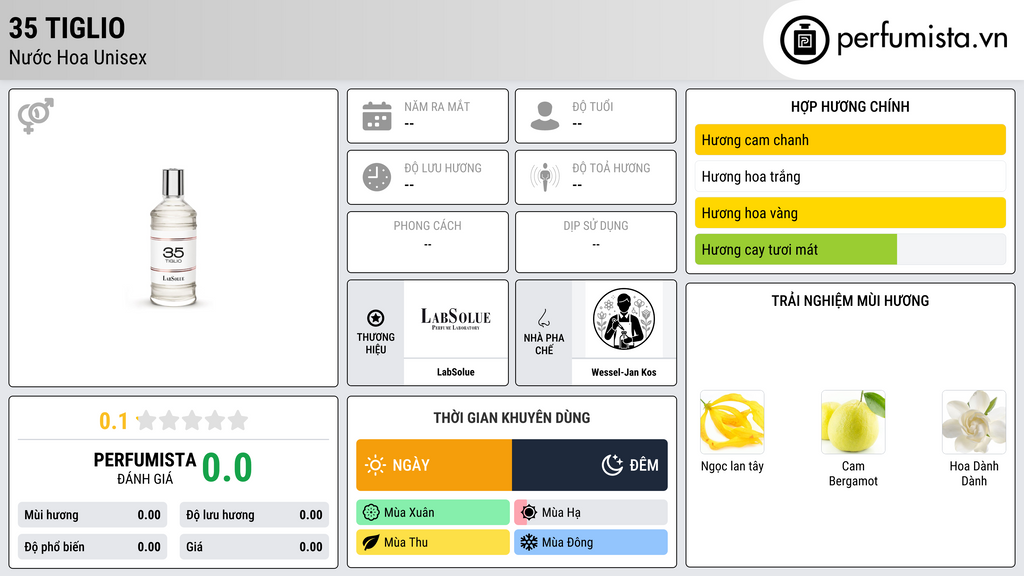This screenshot has width=1024, height=576.
Task: Click the Perfumista Đánh Giá label
Action: 145,468
